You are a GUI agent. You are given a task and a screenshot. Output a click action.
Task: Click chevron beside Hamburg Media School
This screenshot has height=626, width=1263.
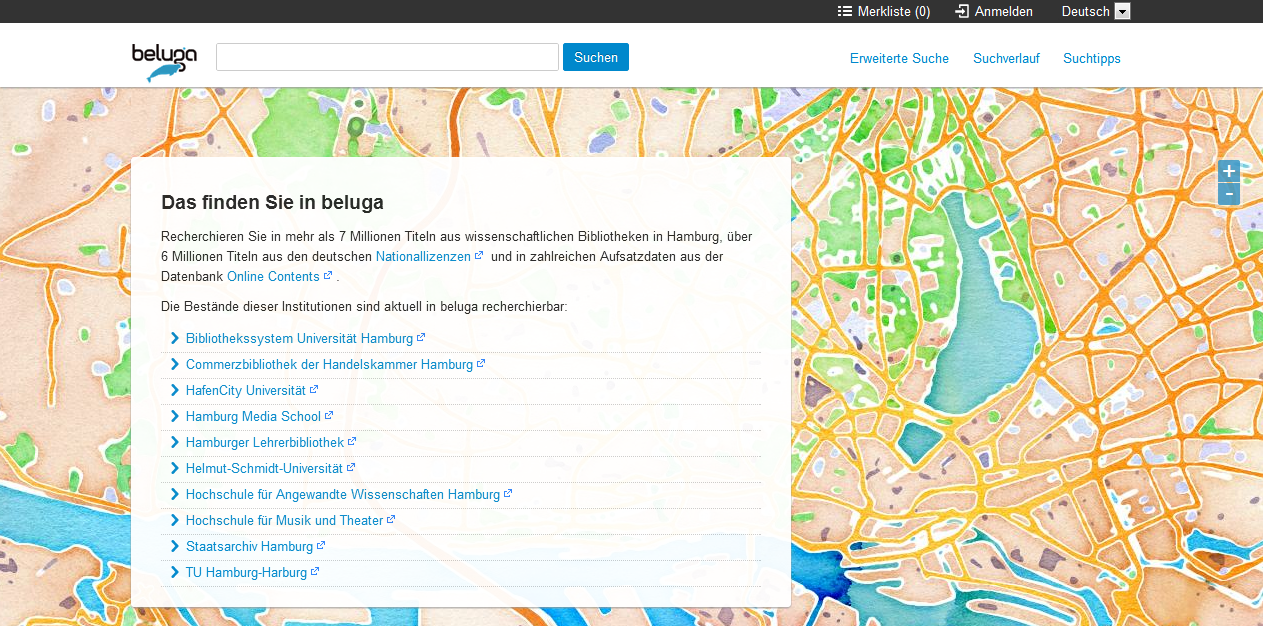(x=175, y=416)
